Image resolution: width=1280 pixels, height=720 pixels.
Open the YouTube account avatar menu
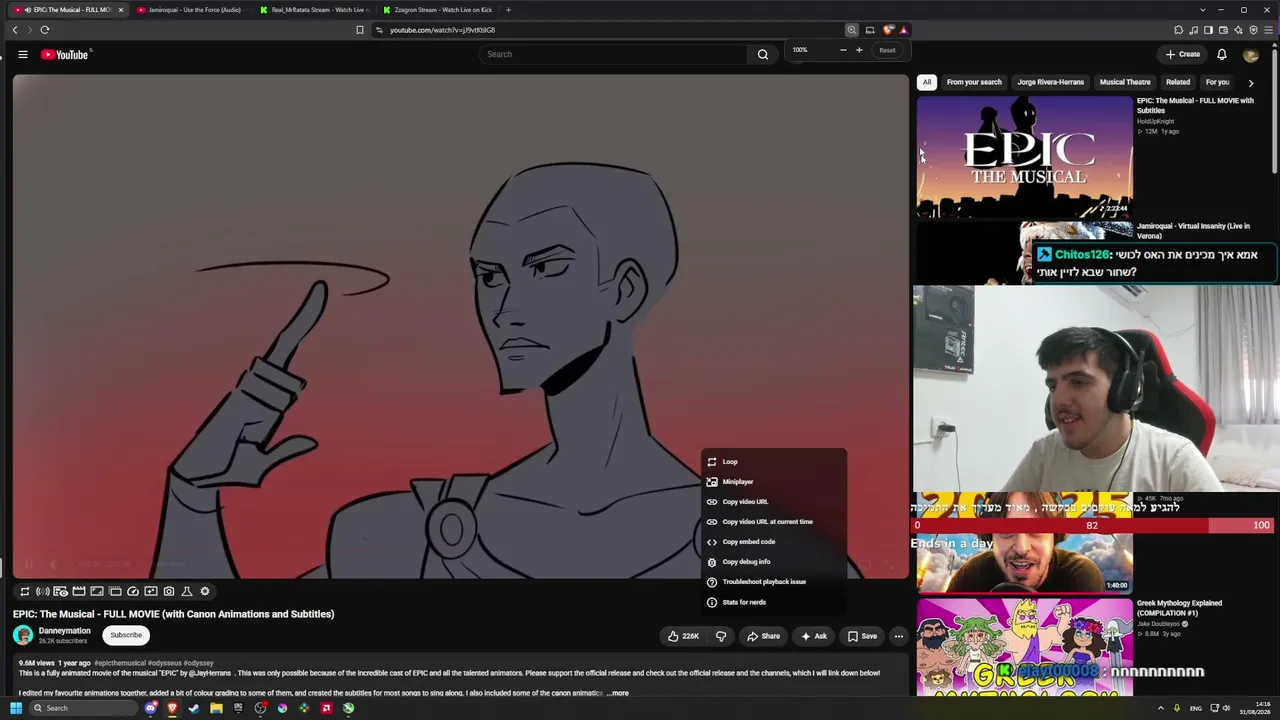coord(1250,54)
